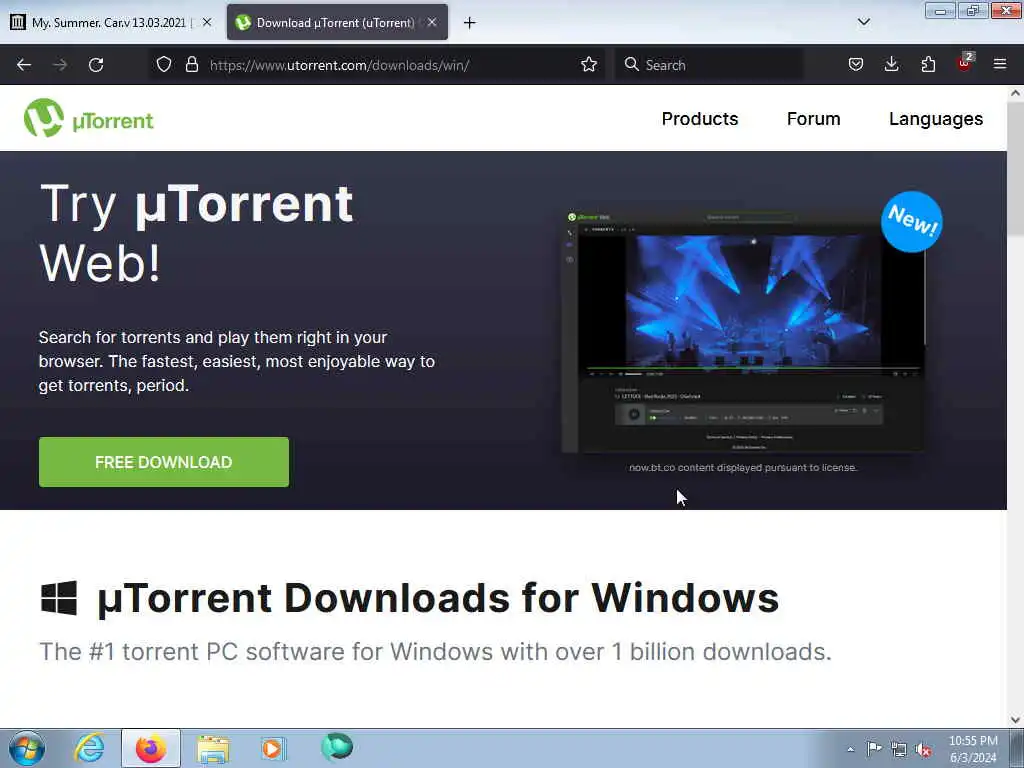
Task: Open the shield tracking protection icon
Action: click(x=164, y=65)
